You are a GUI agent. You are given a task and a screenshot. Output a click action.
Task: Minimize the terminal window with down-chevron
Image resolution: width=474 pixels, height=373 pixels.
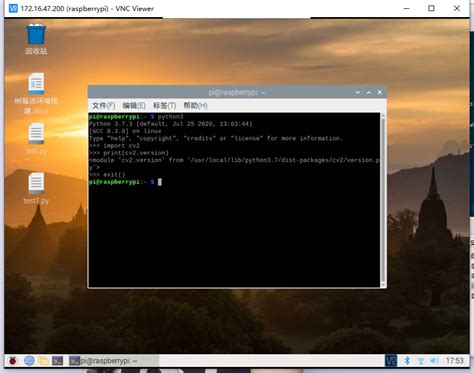pyautogui.click(x=358, y=92)
